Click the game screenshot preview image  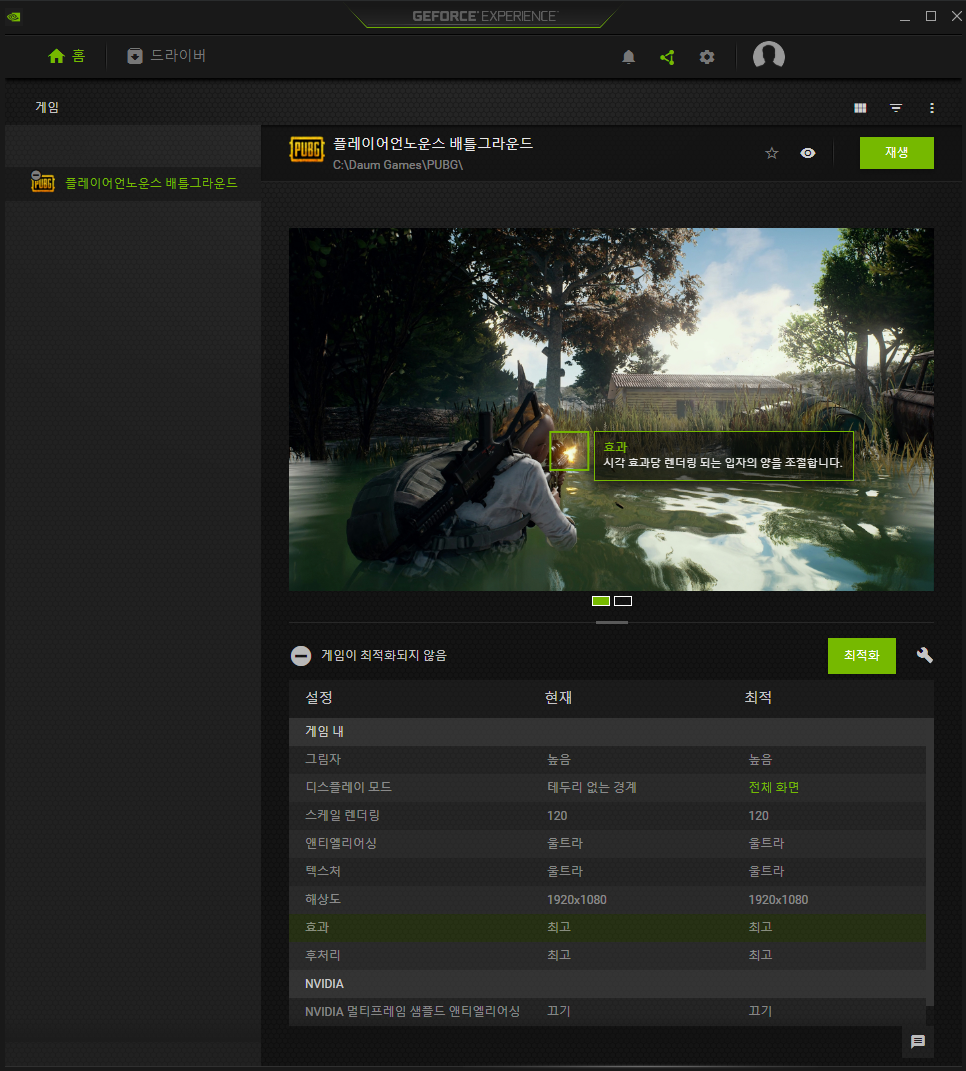coord(611,409)
